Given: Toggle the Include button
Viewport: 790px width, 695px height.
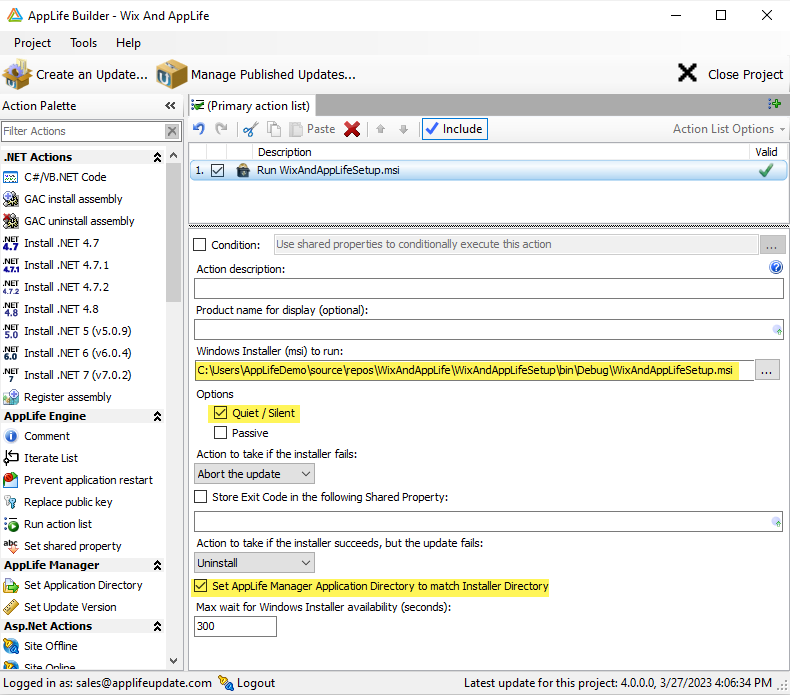Looking at the screenshot, I should point(454,129).
